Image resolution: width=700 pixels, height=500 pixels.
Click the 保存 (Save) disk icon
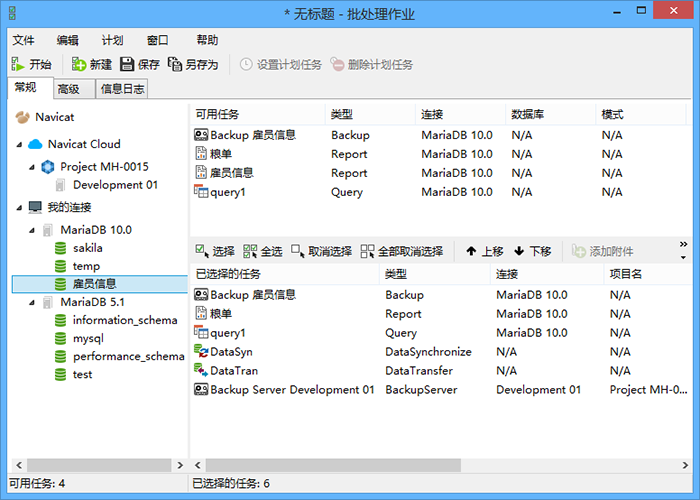pyautogui.click(x=127, y=64)
